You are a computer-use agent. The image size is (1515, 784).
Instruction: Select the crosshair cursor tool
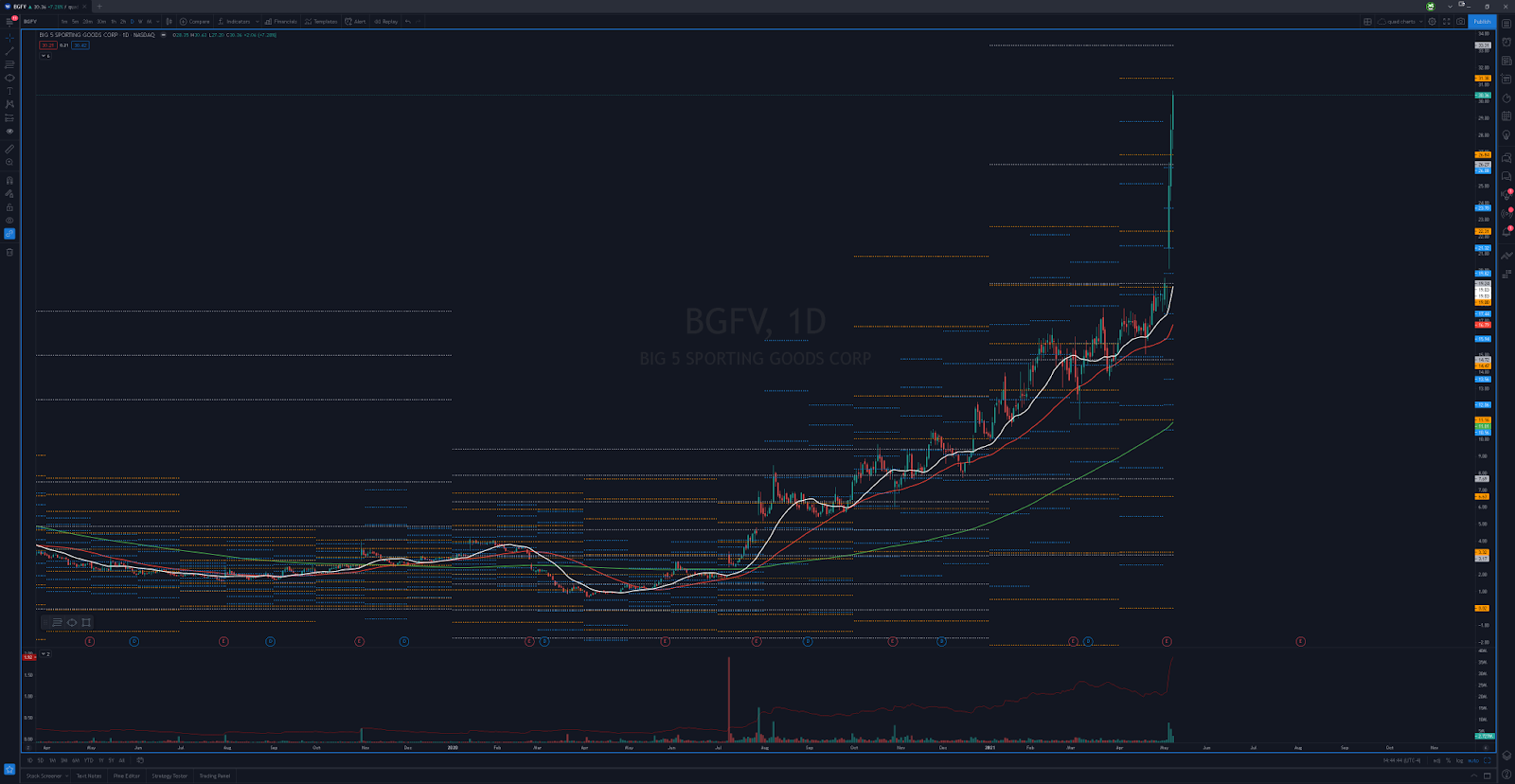9,38
